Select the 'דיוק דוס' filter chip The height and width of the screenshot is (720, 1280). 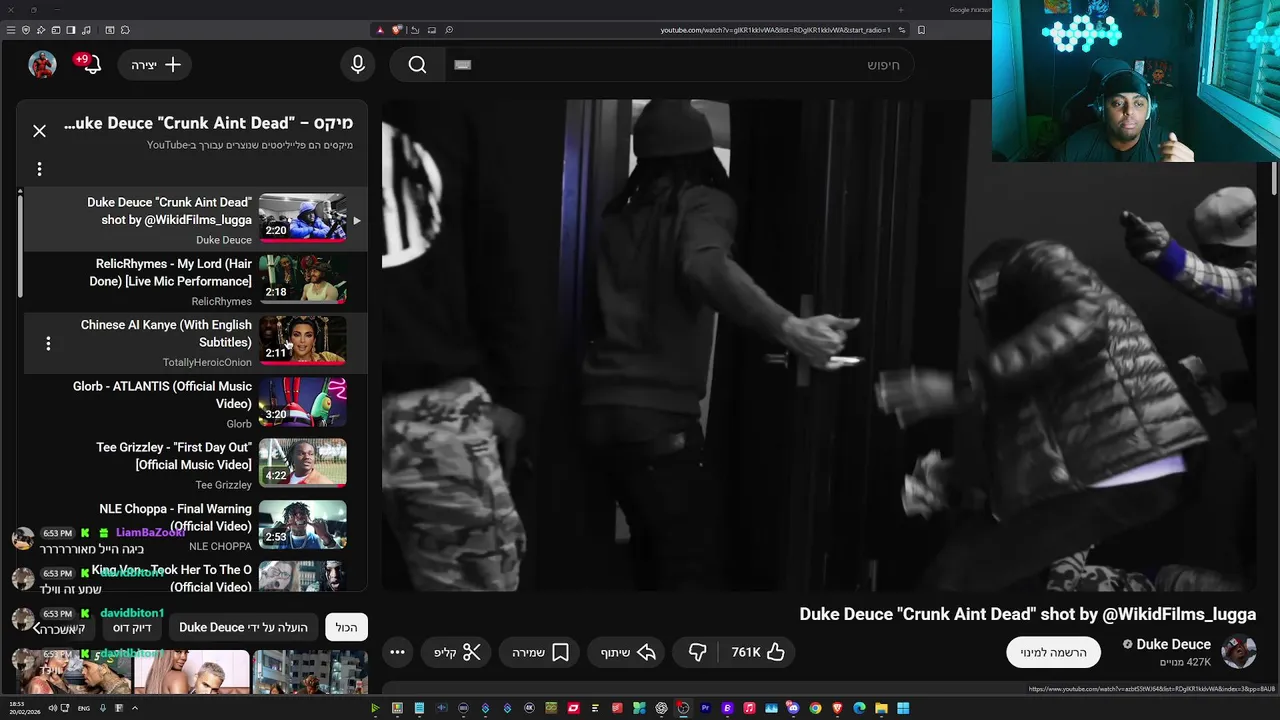132,627
